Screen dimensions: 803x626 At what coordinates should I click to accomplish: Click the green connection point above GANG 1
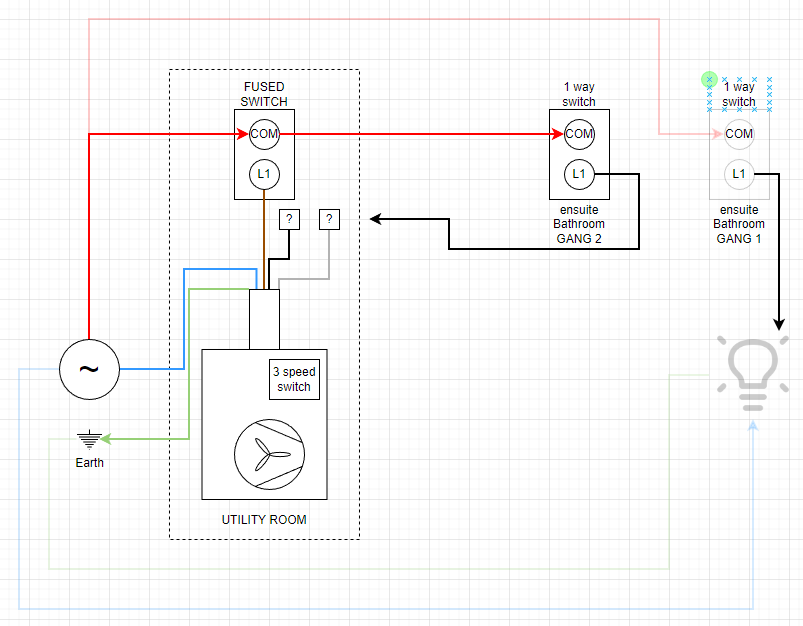point(709,79)
